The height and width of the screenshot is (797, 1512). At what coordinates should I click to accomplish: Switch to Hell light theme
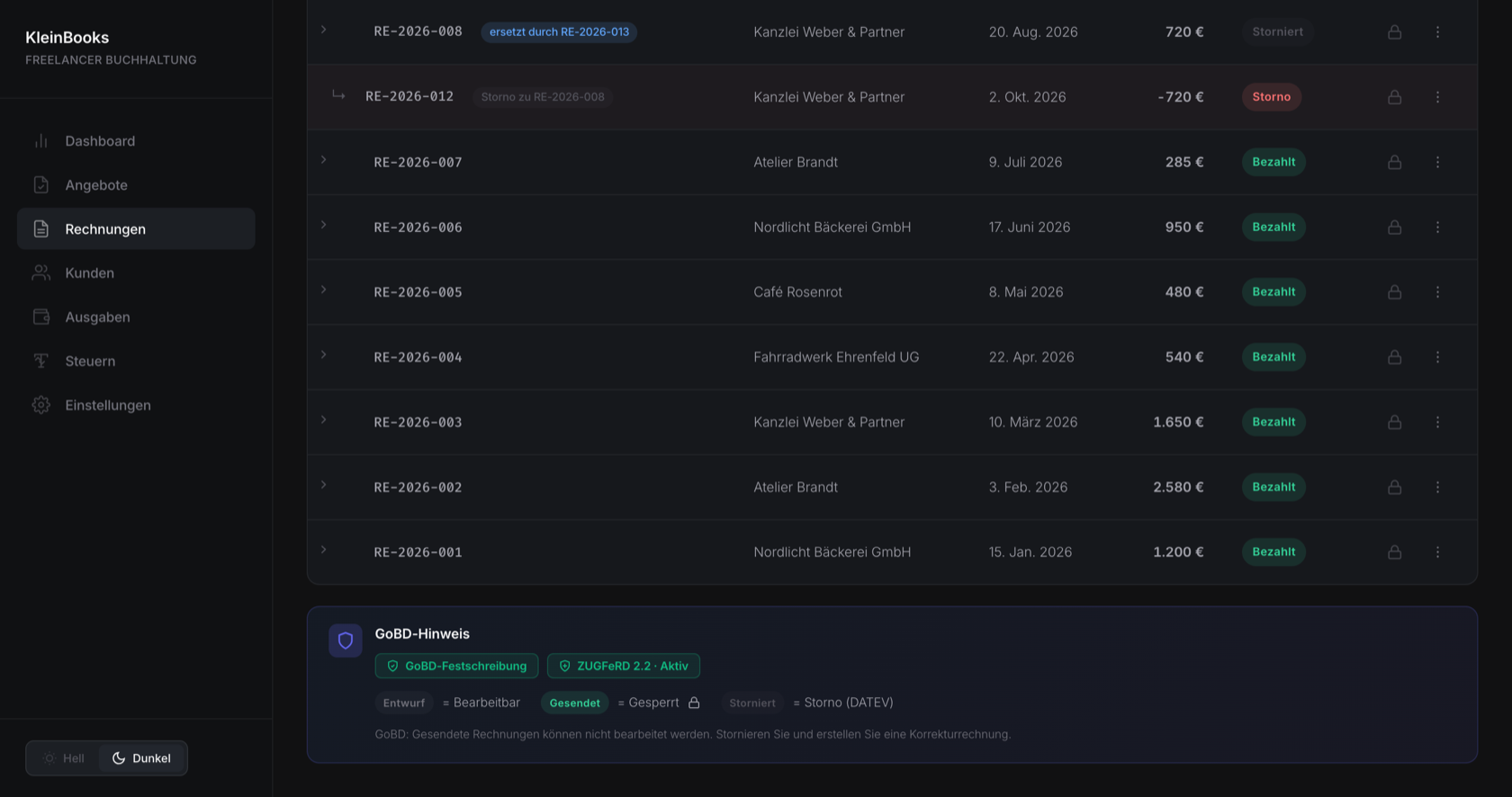64,758
